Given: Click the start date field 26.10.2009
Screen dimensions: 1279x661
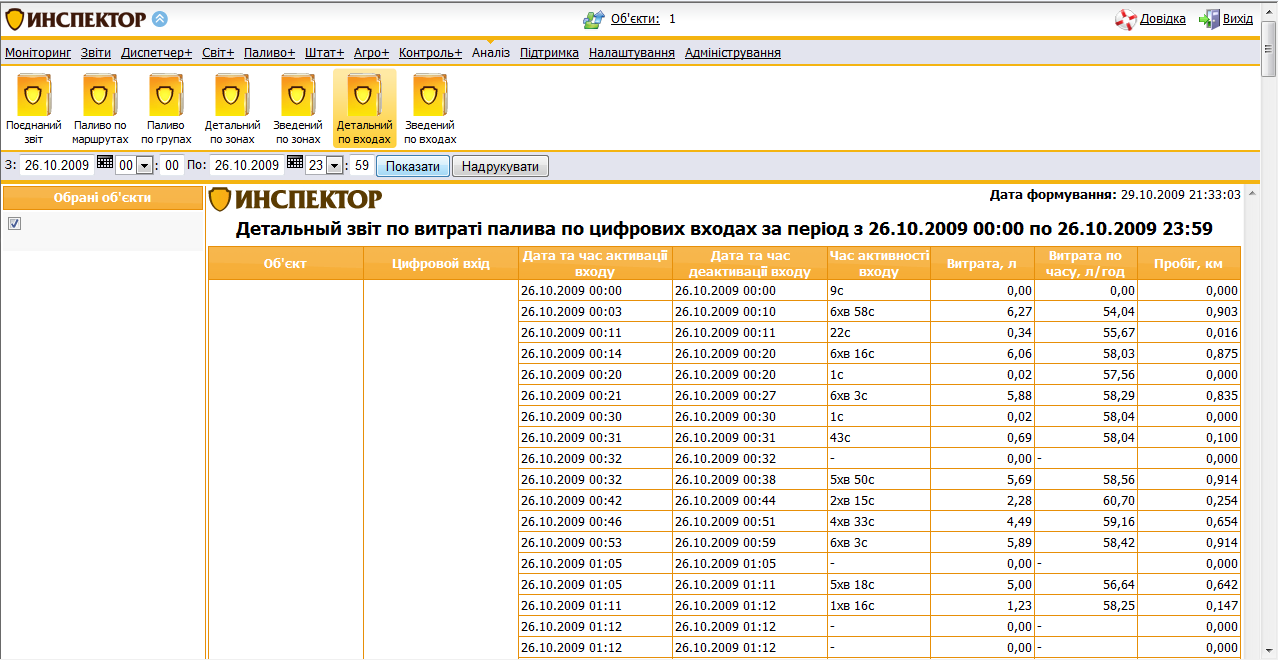Looking at the screenshot, I should (x=57, y=166).
